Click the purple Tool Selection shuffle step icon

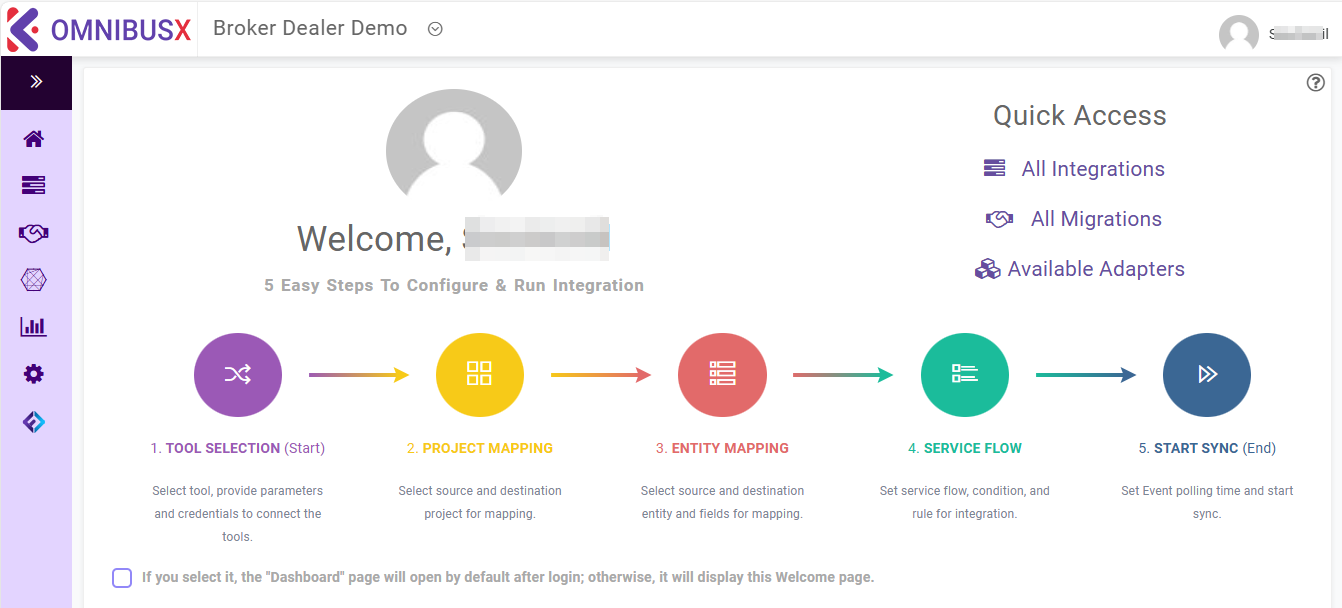238,375
